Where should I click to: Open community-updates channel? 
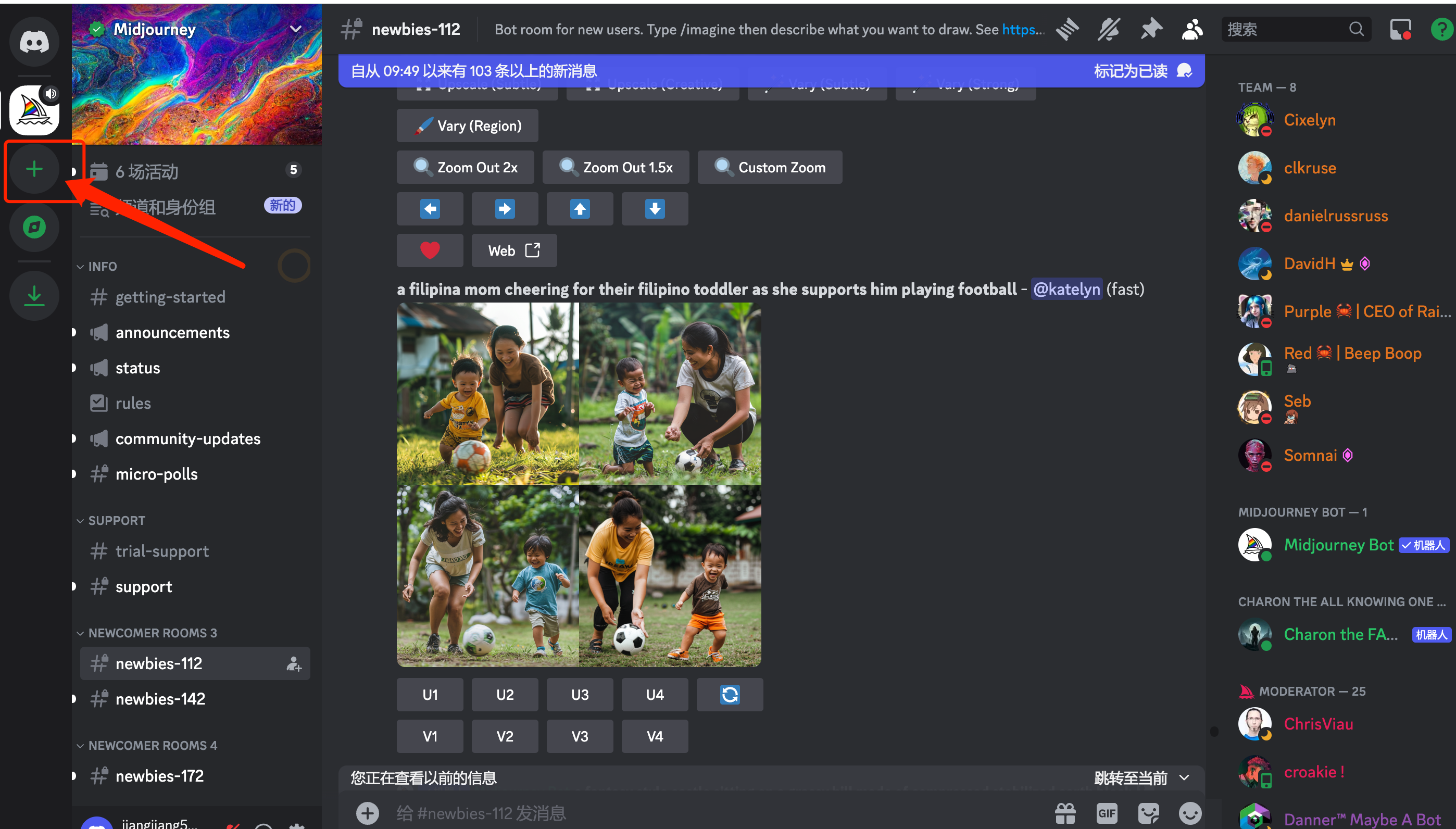(195, 438)
